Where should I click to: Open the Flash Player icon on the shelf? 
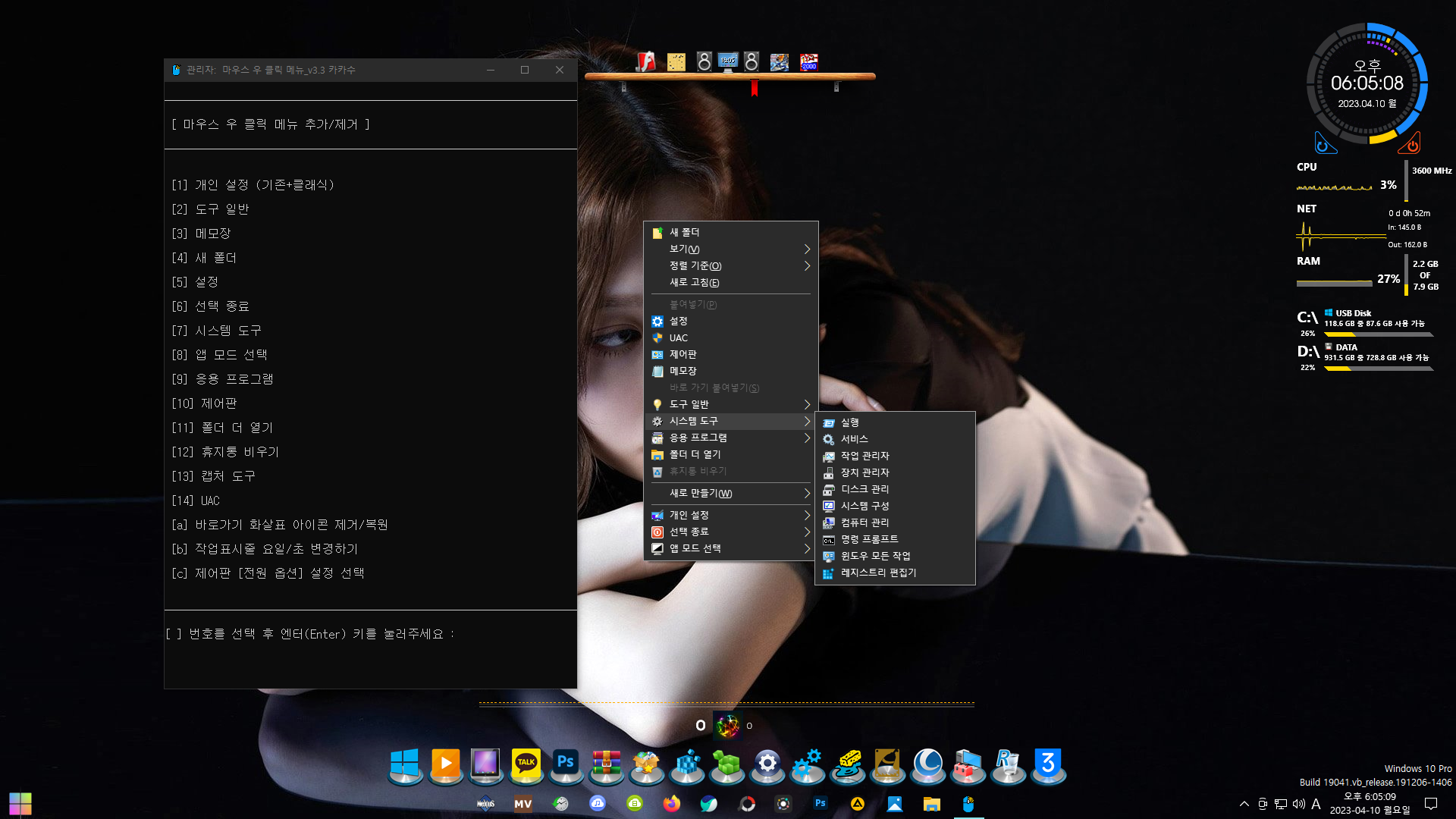pos(646,61)
